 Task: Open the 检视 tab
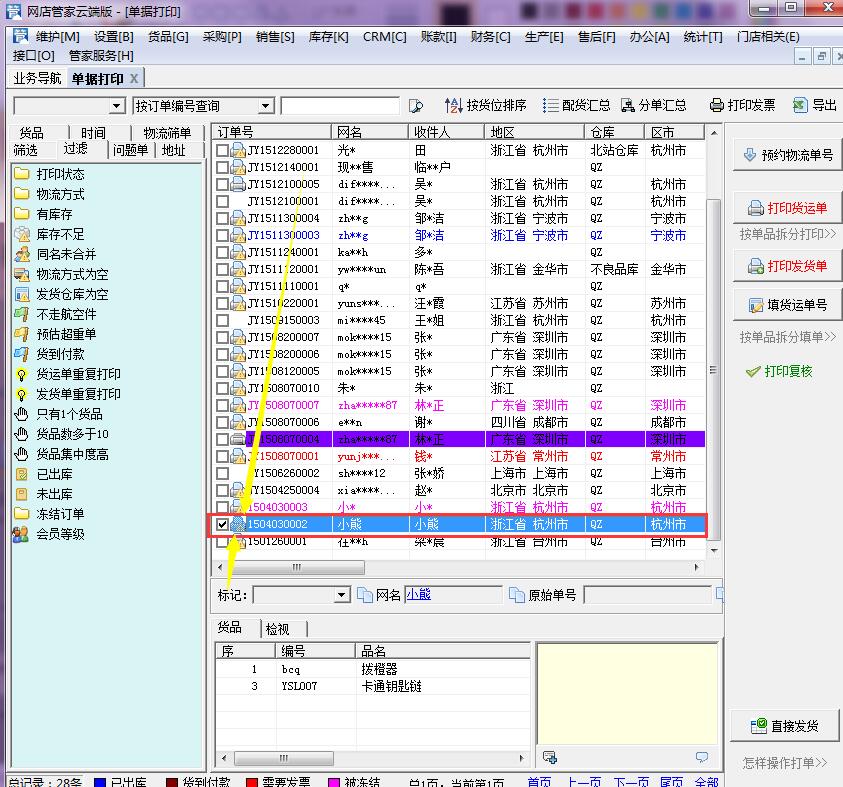[277, 629]
